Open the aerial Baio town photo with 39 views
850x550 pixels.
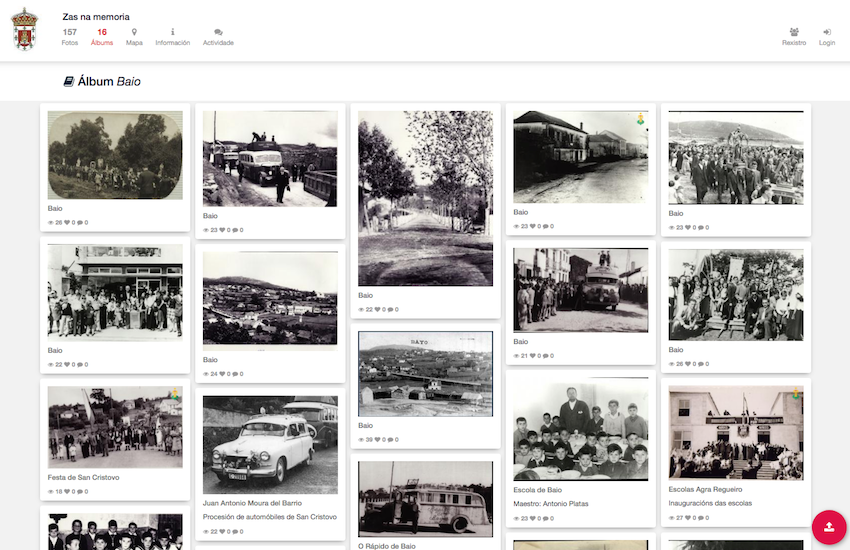click(x=425, y=373)
